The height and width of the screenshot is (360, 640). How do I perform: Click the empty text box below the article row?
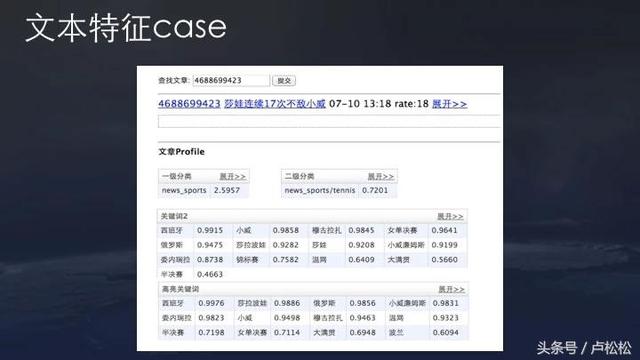click(x=329, y=121)
